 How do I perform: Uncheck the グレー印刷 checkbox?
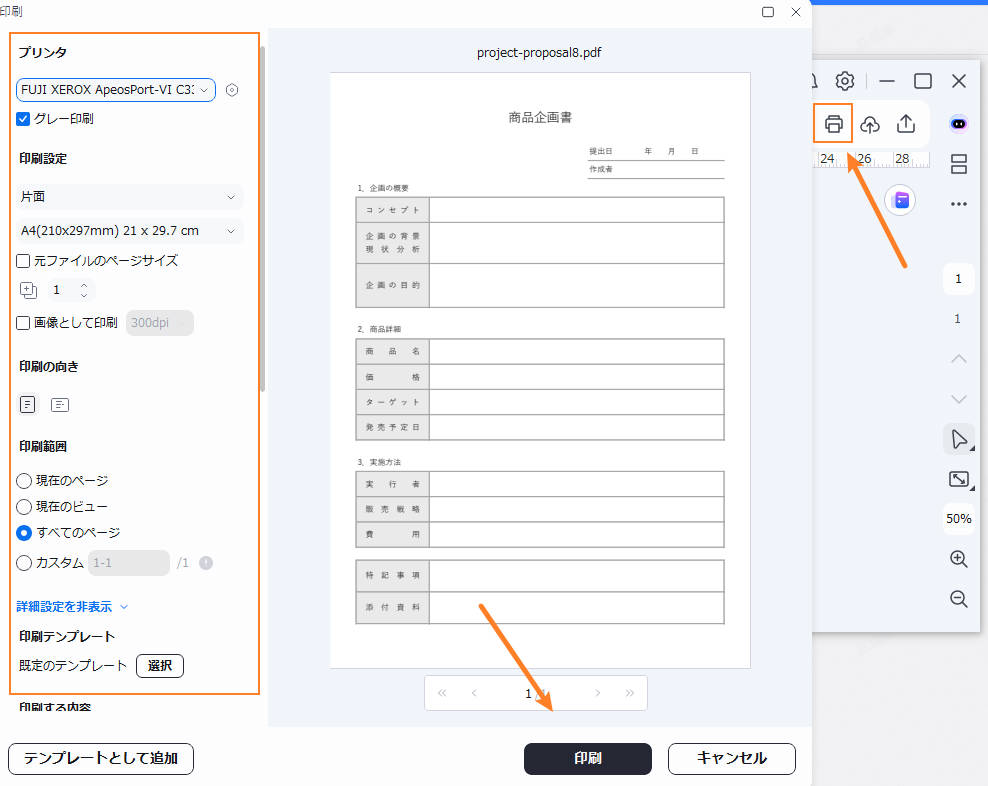point(24,119)
